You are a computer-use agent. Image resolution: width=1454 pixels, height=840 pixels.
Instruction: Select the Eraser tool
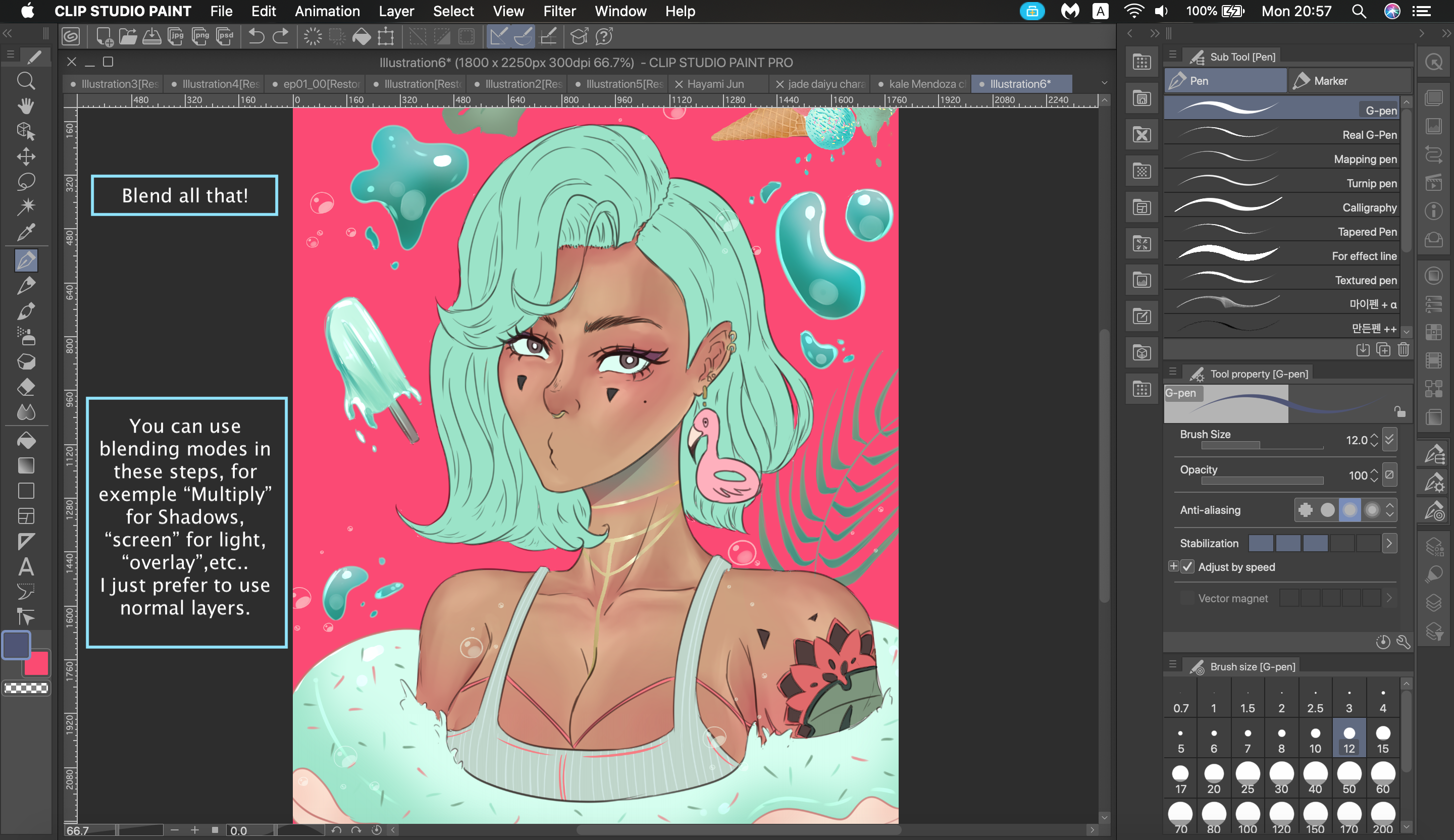(x=25, y=387)
